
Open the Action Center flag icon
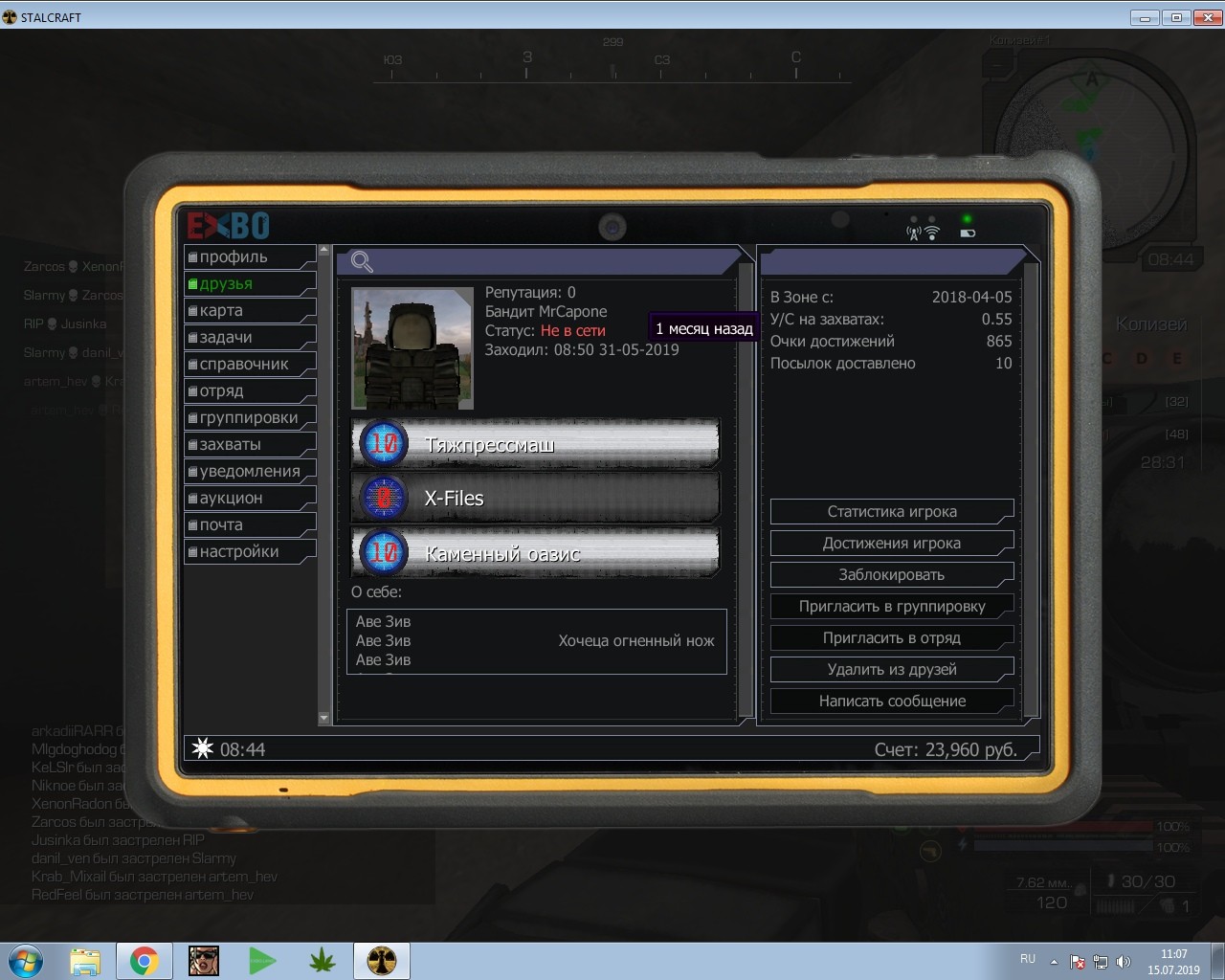(1078, 962)
